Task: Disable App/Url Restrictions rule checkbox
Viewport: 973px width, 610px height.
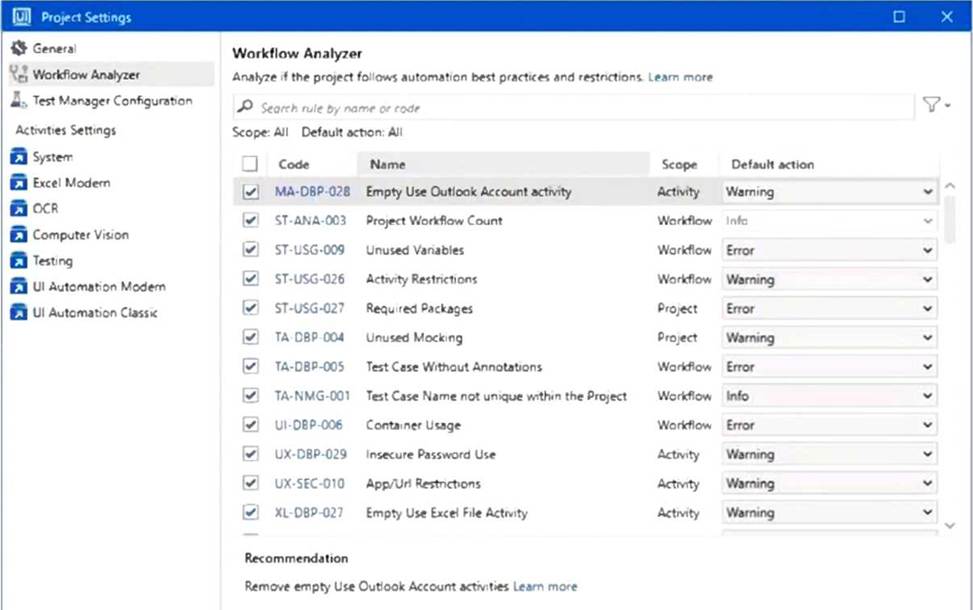Action: click(251, 483)
